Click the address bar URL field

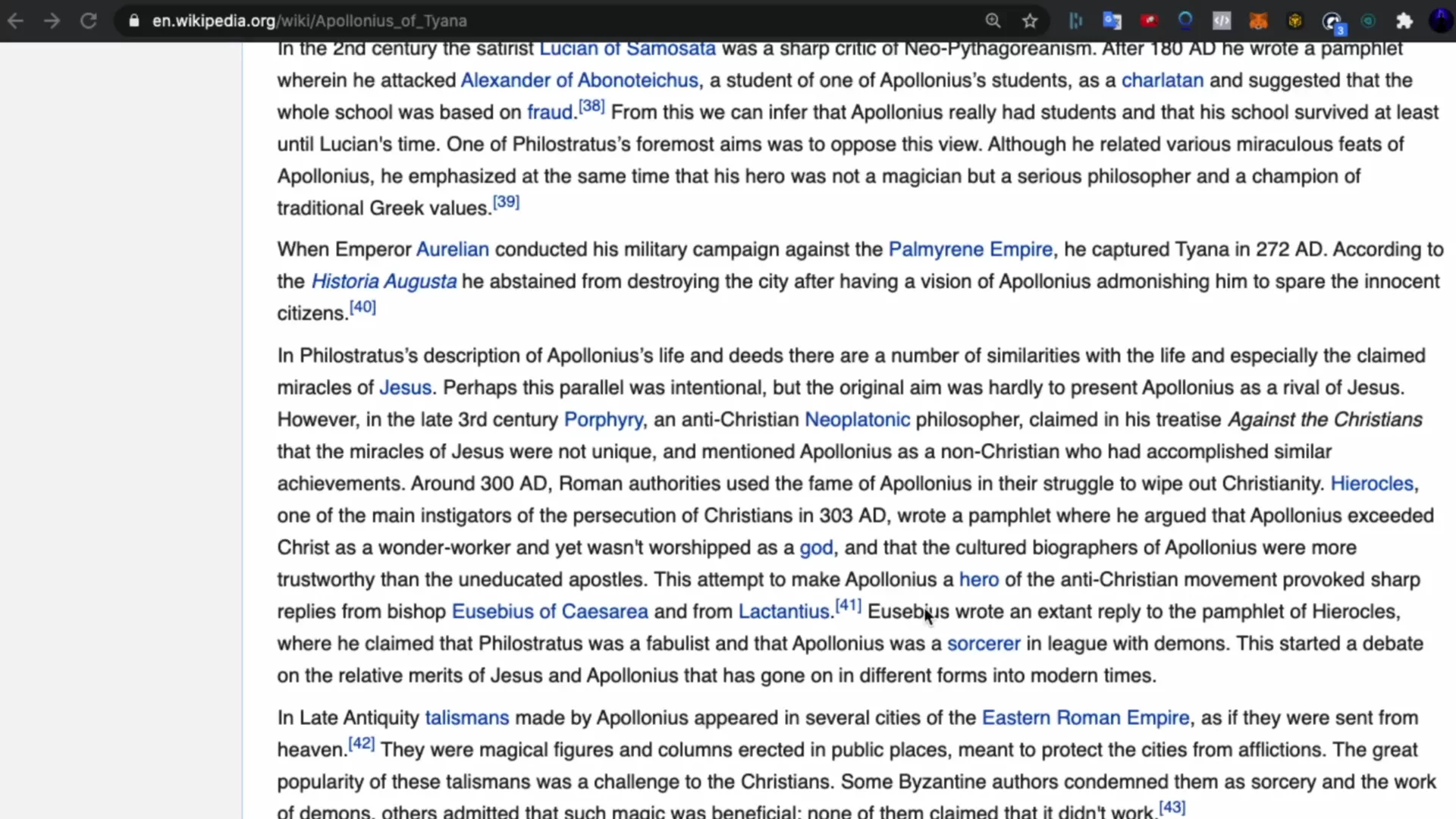tap(531, 20)
